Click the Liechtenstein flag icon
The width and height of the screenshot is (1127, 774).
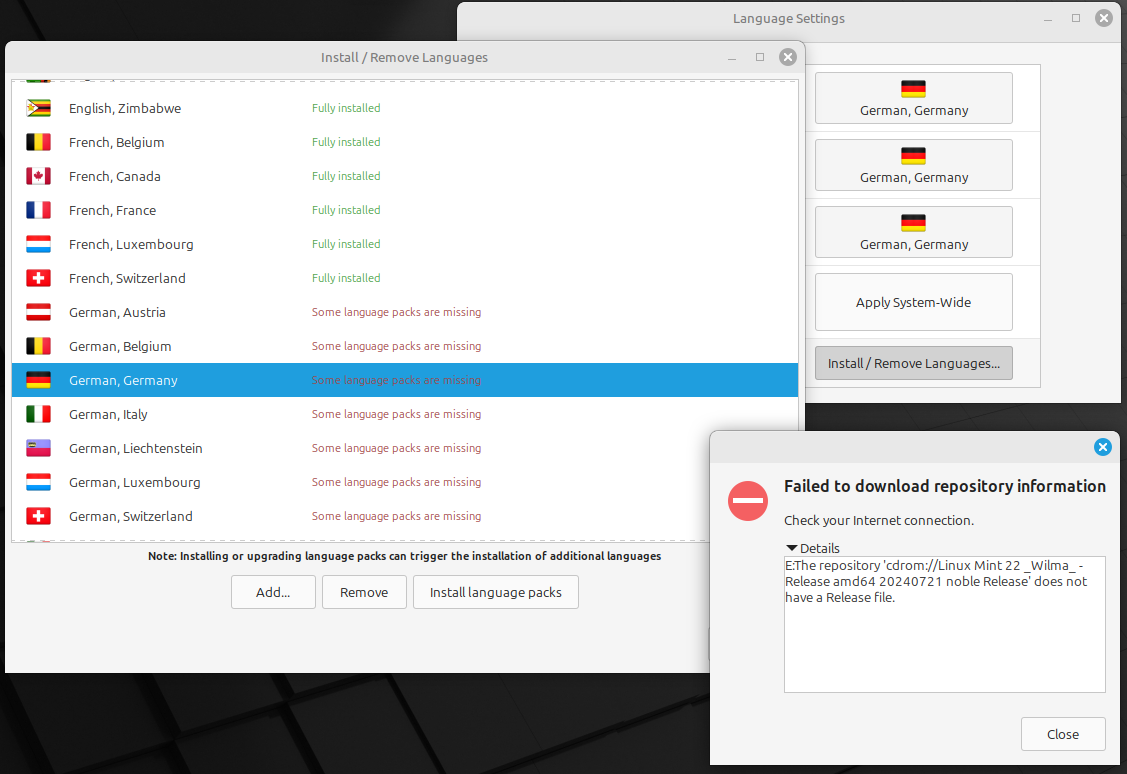pos(38,448)
